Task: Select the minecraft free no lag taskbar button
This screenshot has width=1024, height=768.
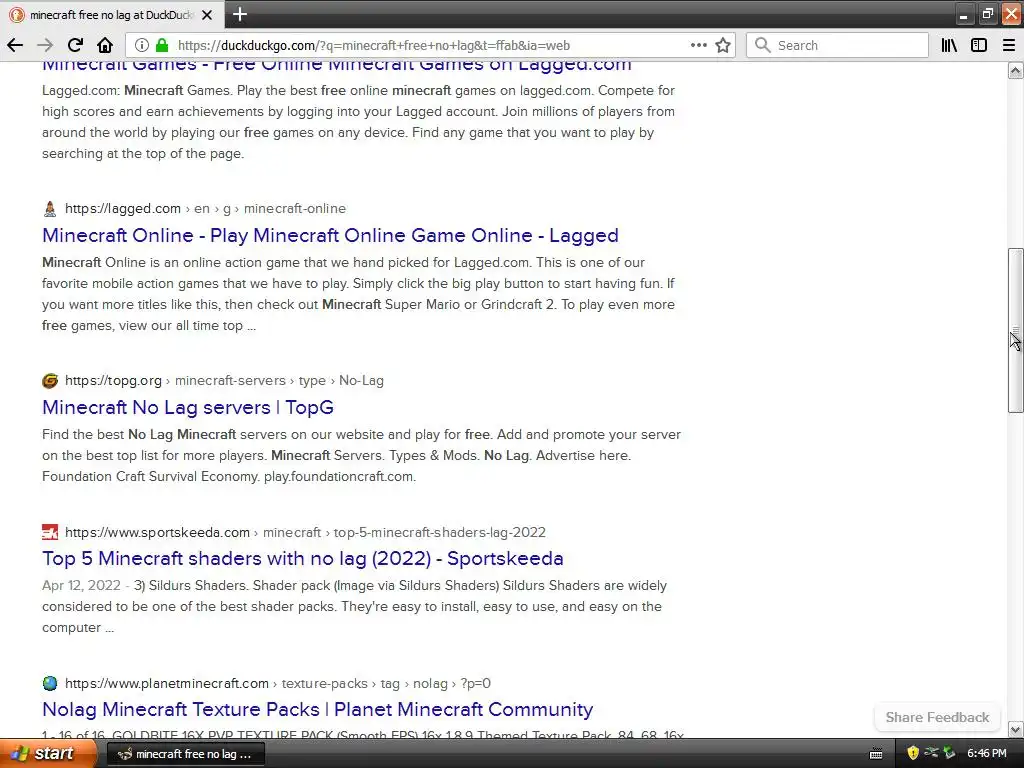Action: pyautogui.click(x=185, y=754)
